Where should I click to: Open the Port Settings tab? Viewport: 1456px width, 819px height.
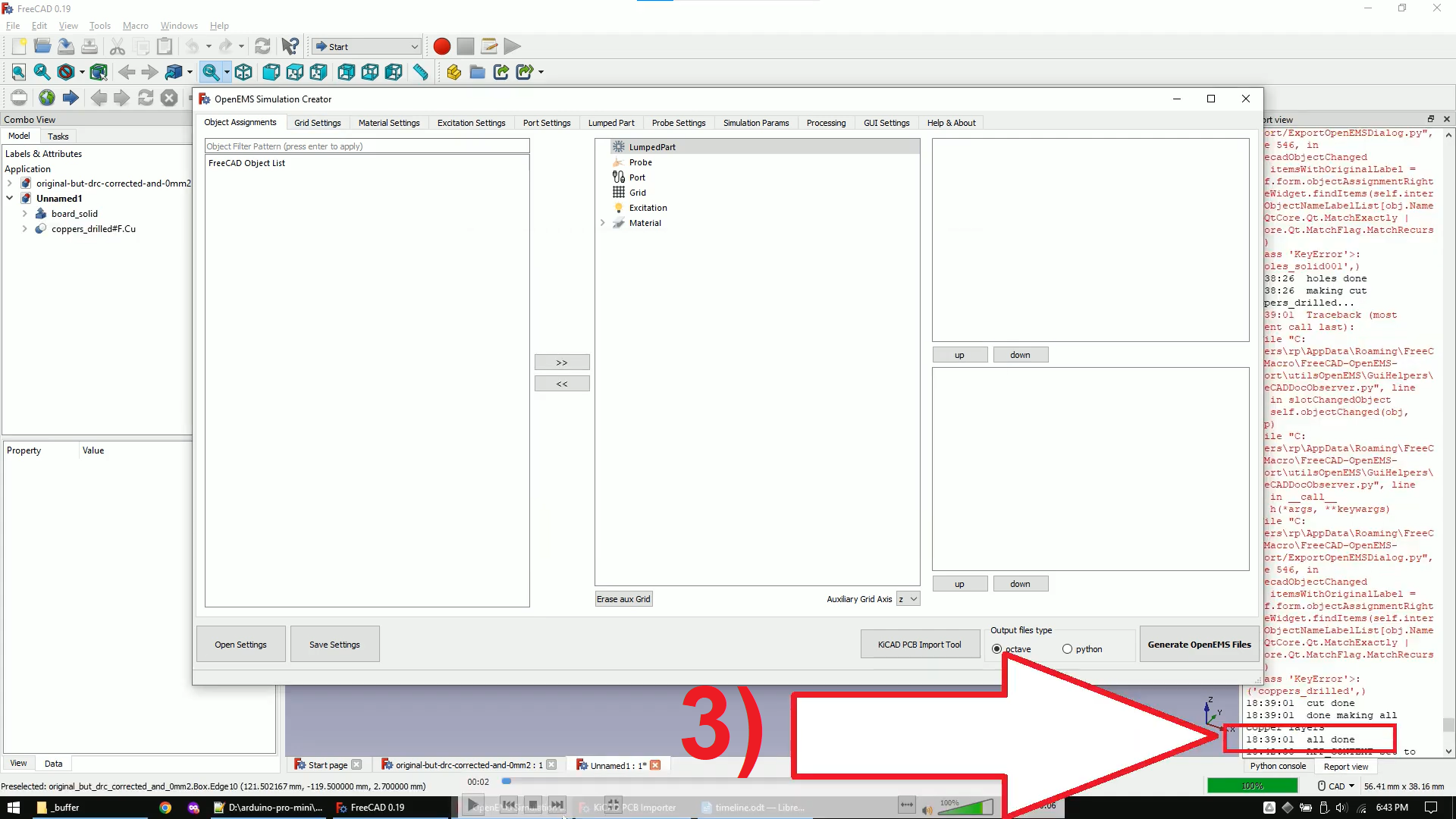(x=547, y=123)
